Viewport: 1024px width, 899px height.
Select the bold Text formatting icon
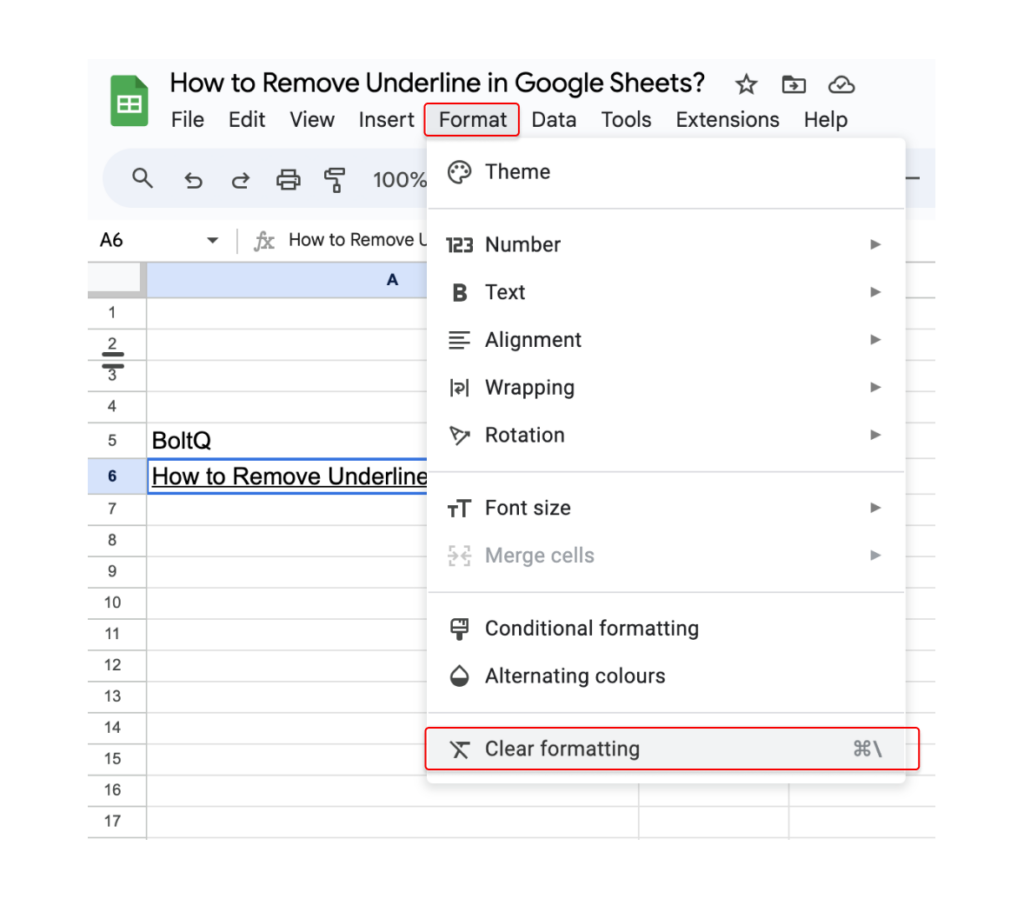[x=459, y=292]
